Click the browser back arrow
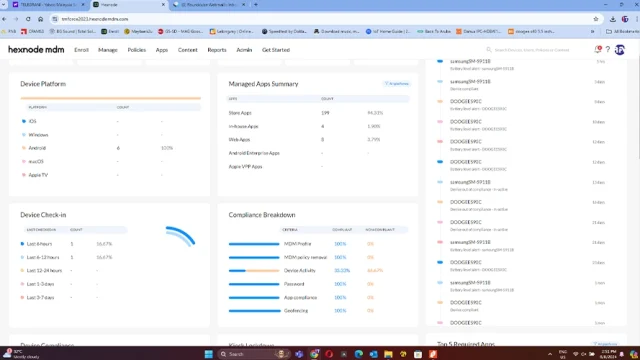Image resolution: width=640 pixels, height=360 pixels. (x=4, y=19)
